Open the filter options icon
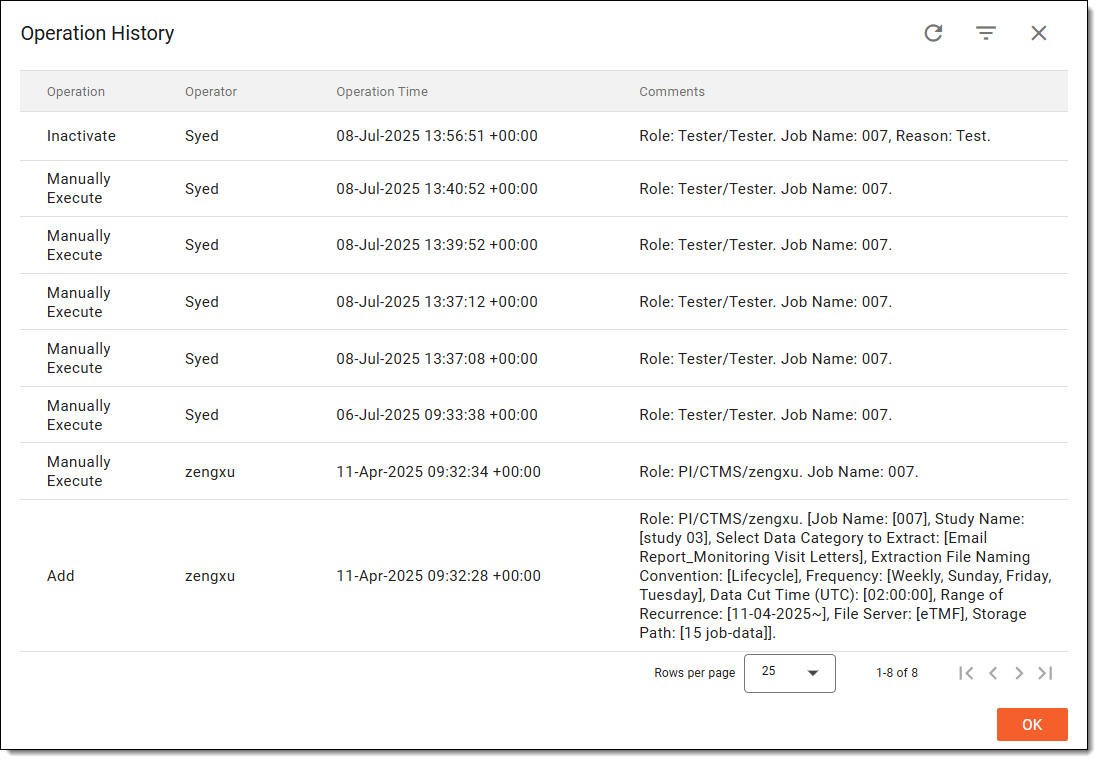 click(986, 33)
